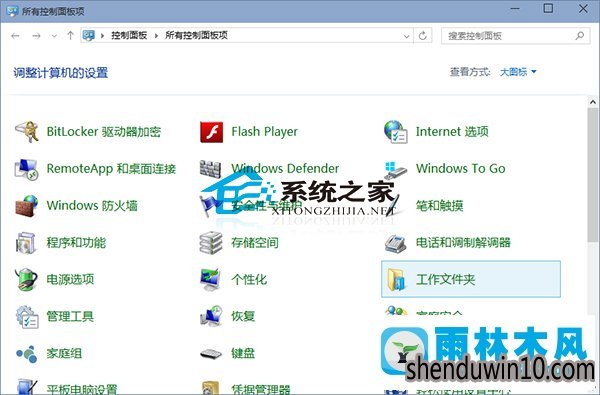
Task: Open the 笔和触摸 link
Action: [x=439, y=206]
